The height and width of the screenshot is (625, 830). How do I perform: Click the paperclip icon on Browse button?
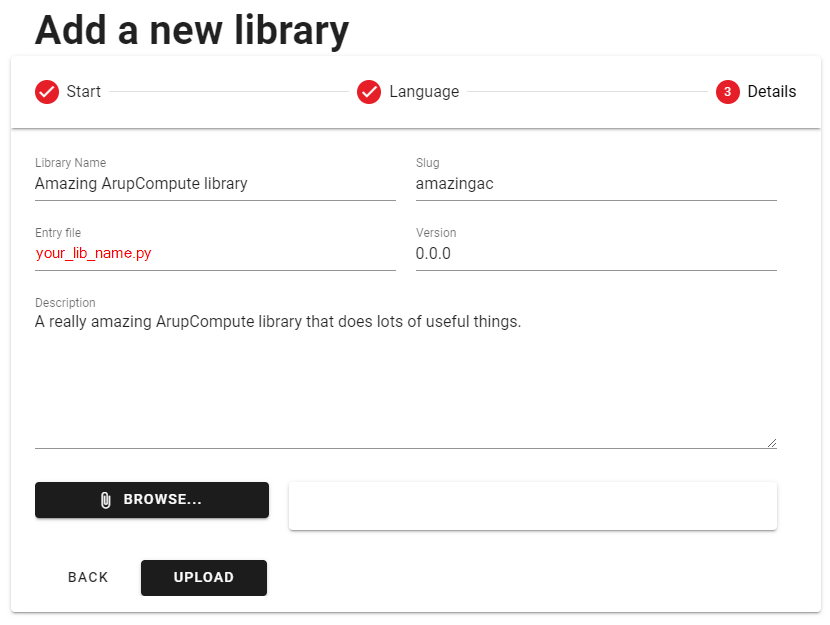(106, 500)
